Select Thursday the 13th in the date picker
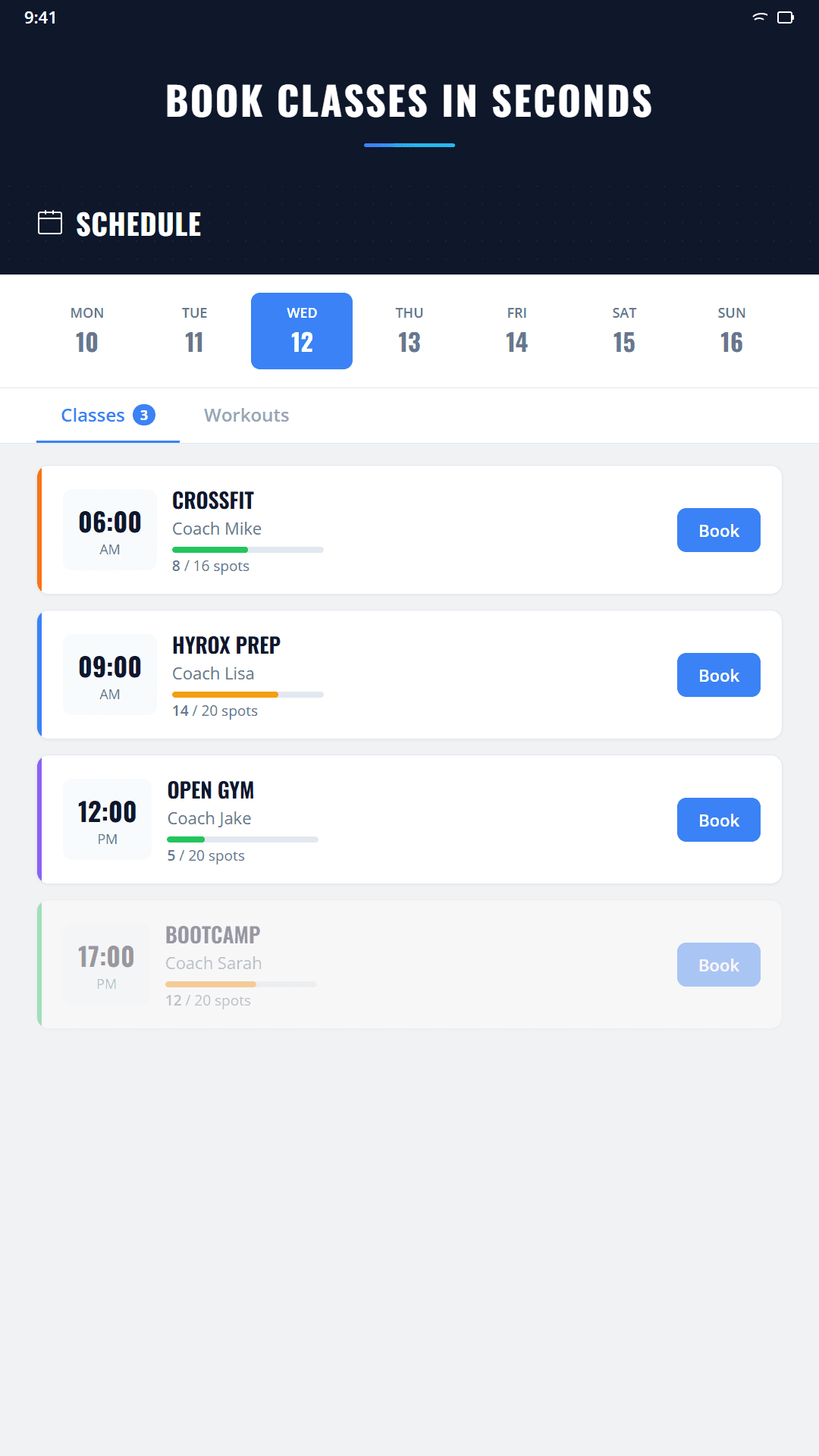Viewport: 819px width, 1456px height. coord(409,331)
